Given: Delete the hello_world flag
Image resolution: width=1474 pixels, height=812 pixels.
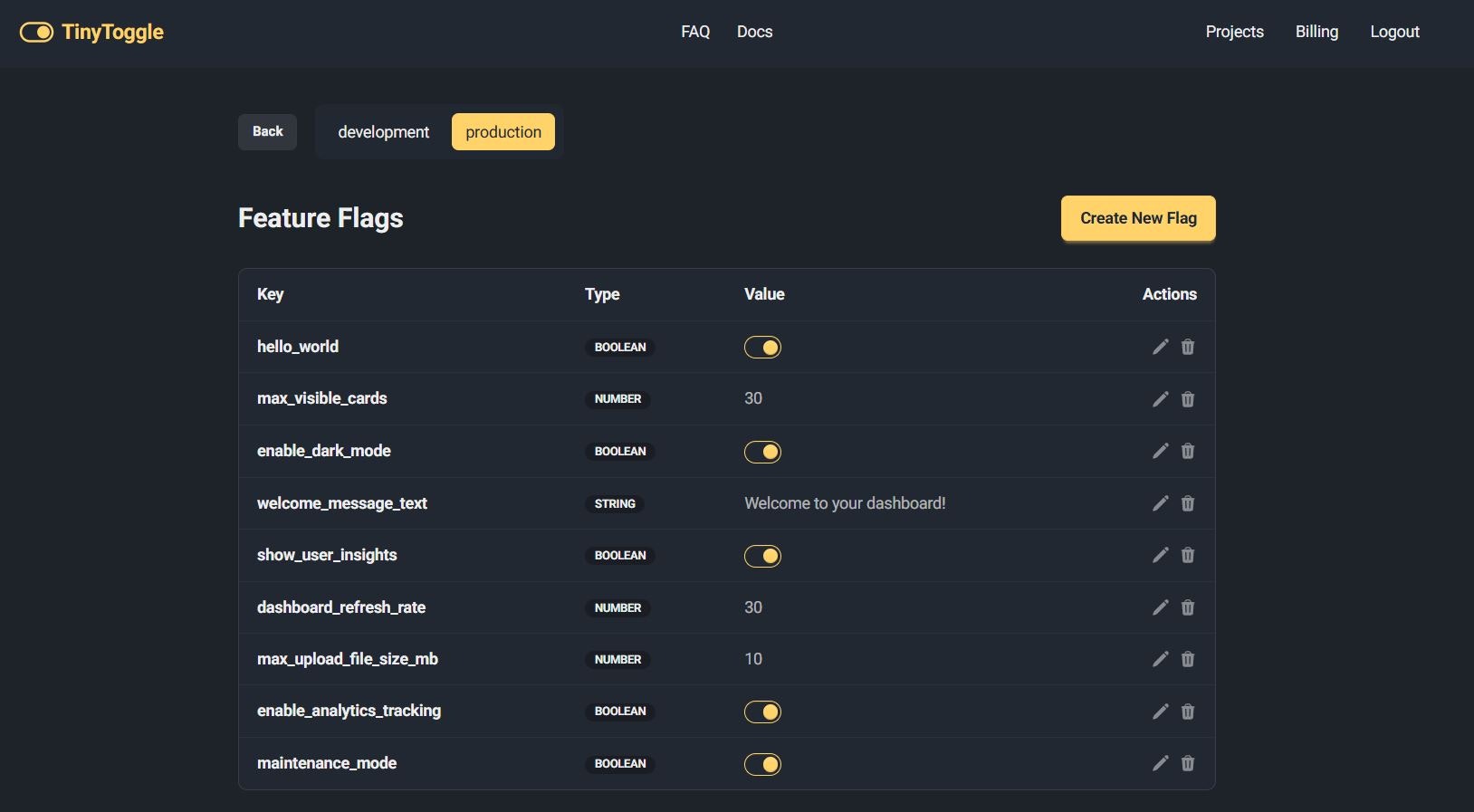Looking at the screenshot, I should (x=1188, y=347).
